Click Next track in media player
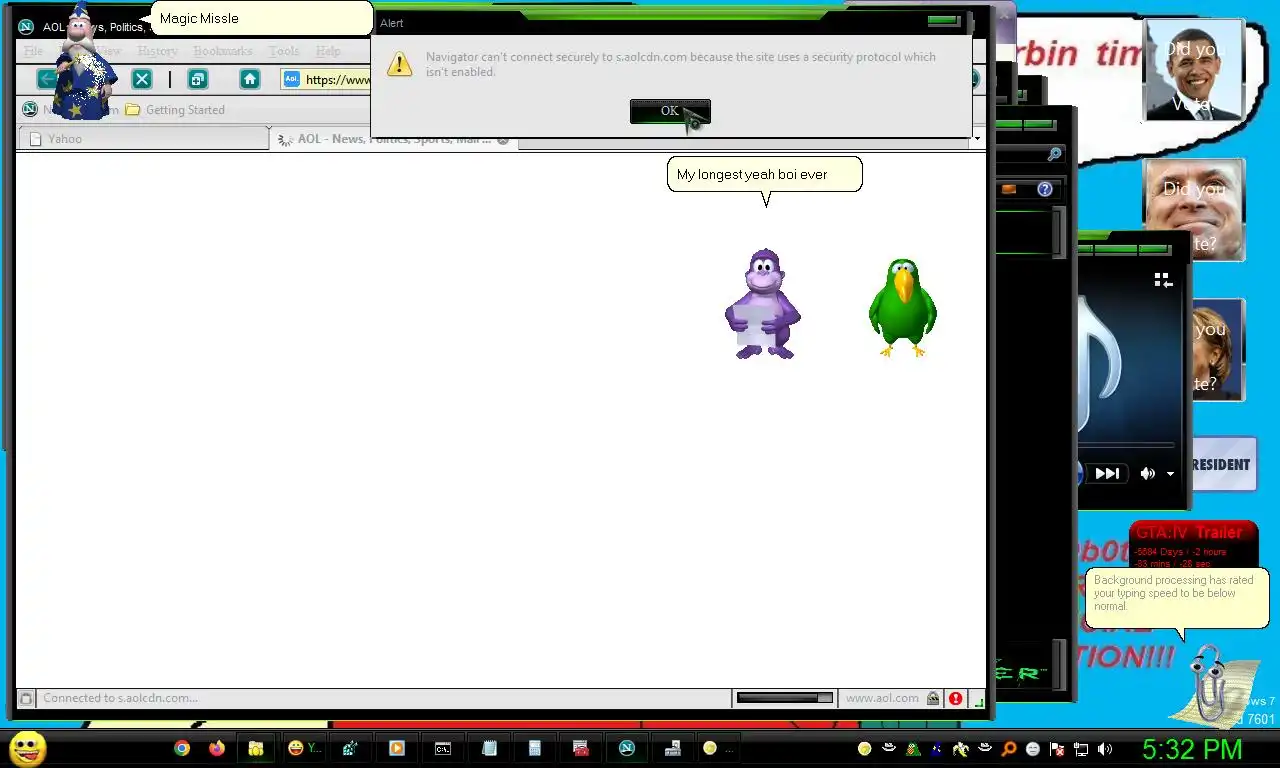1280x768 pixels. [x=1107, y=474]
